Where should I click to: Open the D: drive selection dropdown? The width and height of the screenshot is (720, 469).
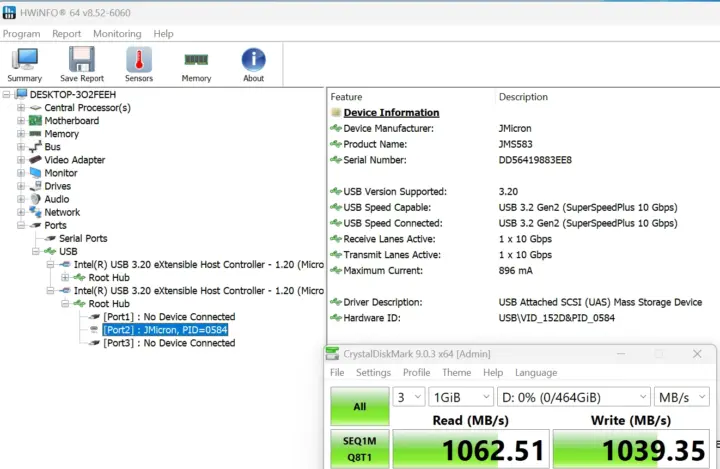[574, 397]
